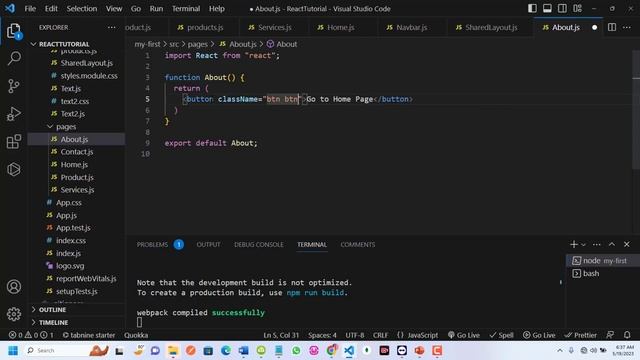Open Product.js in pages folder
The height and width of the screenshot is (360, 640).
(x=77, y=177)
